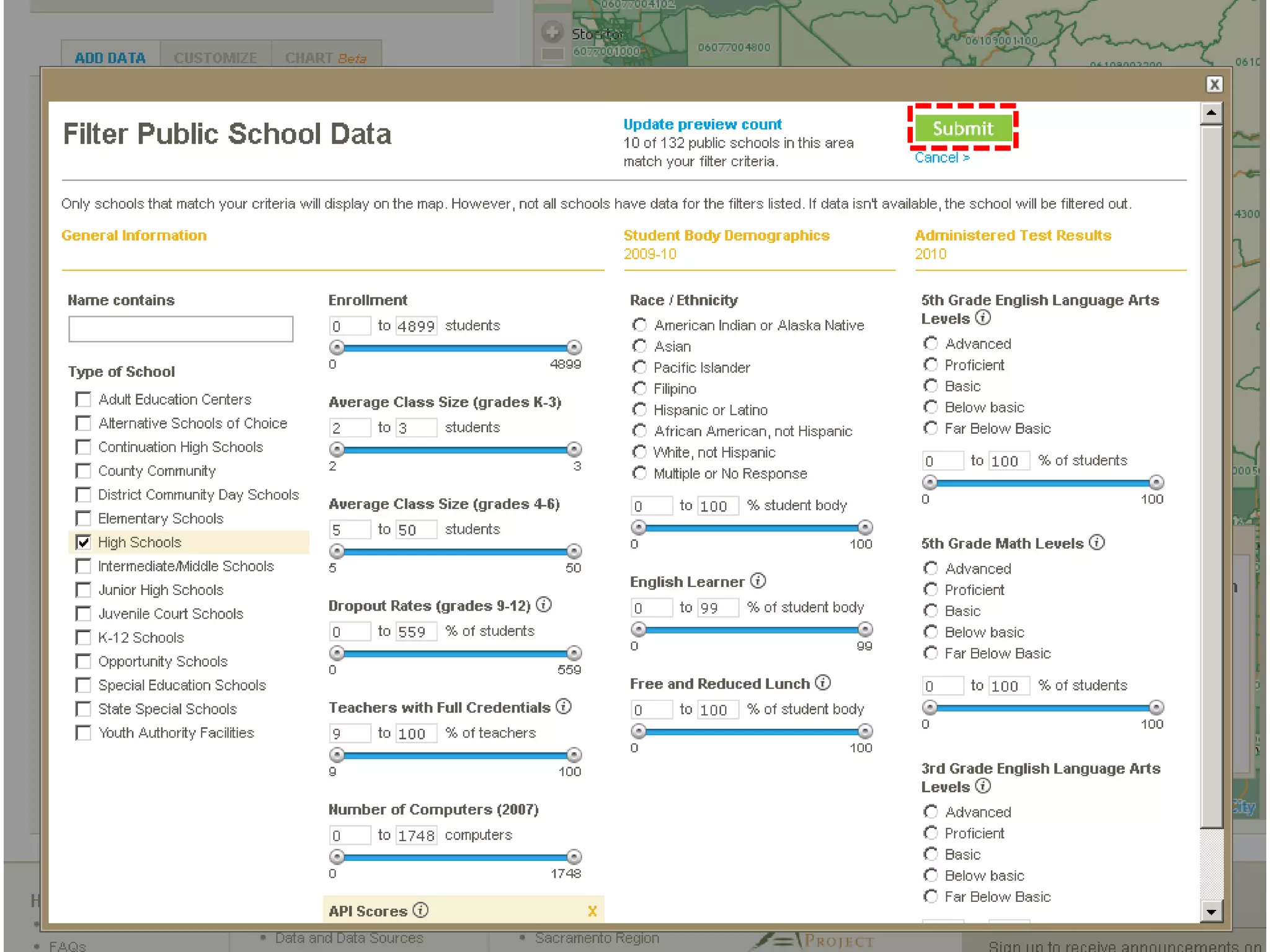Switch to the CUSTOMIZE tab

[215, 58]
